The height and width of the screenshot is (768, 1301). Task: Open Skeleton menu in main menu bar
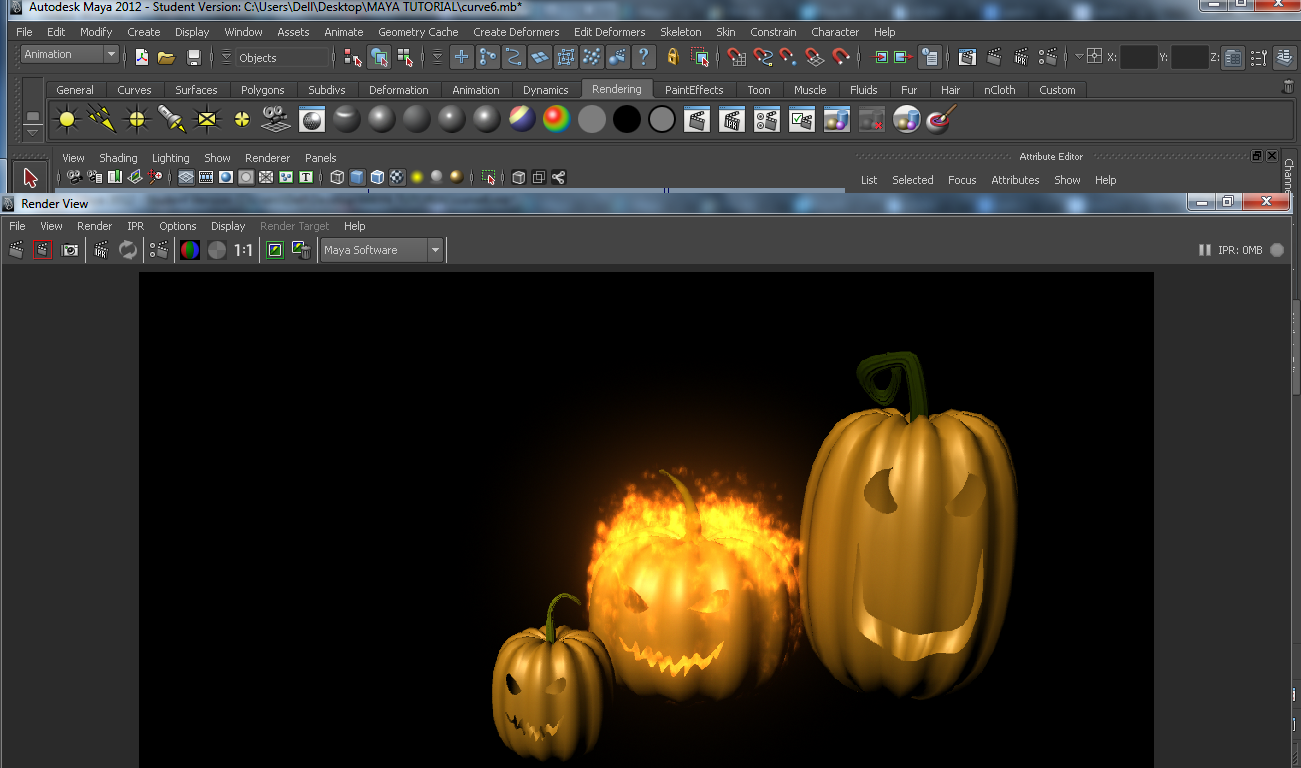[681, 32]
